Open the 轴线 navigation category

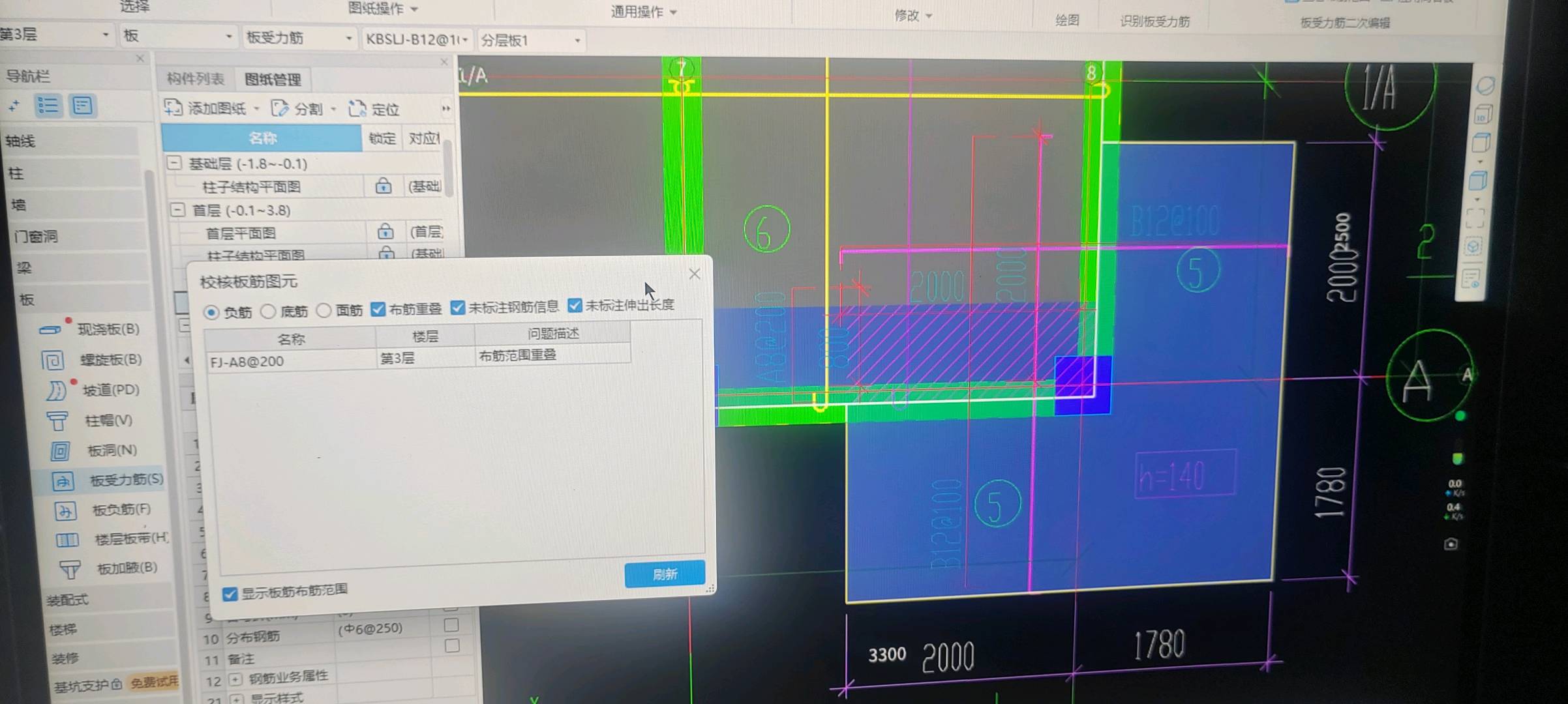click(70, 141)
